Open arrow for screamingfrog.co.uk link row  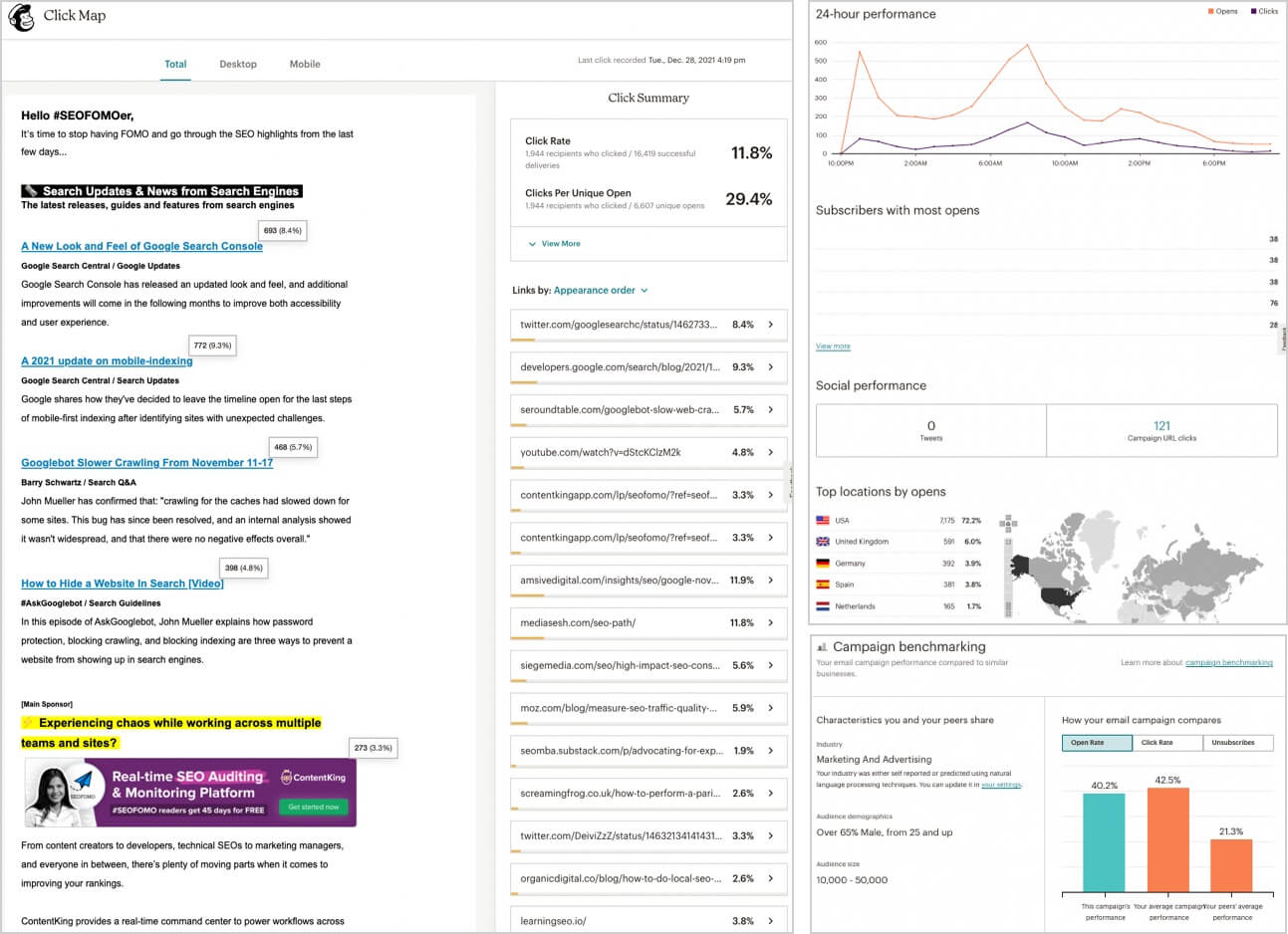click(771, 794)
